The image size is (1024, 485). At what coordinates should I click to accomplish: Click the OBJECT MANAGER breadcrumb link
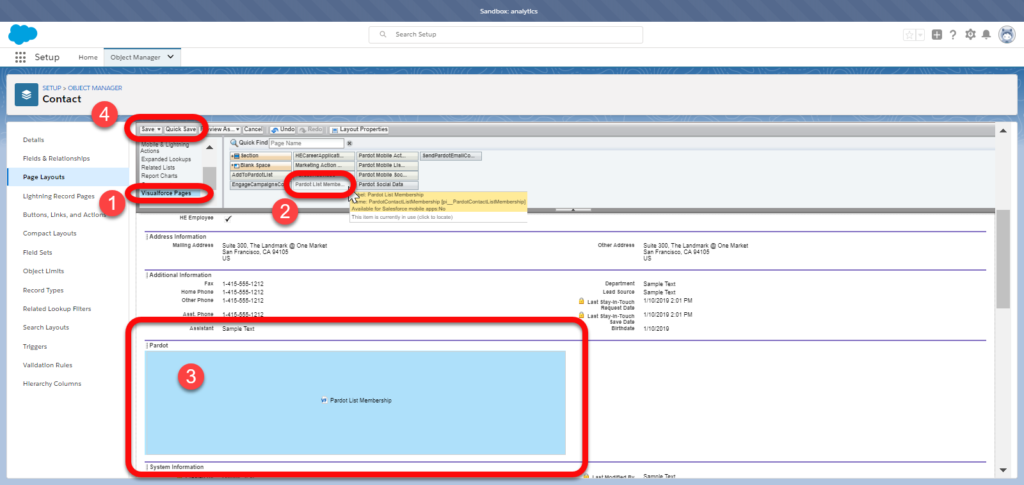pos(95,87)
